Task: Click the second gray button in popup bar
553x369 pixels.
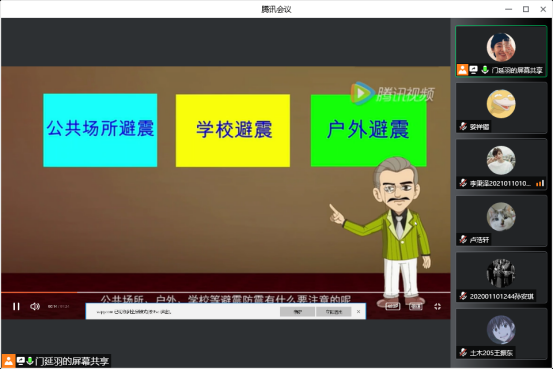Action: pos(334,311)
